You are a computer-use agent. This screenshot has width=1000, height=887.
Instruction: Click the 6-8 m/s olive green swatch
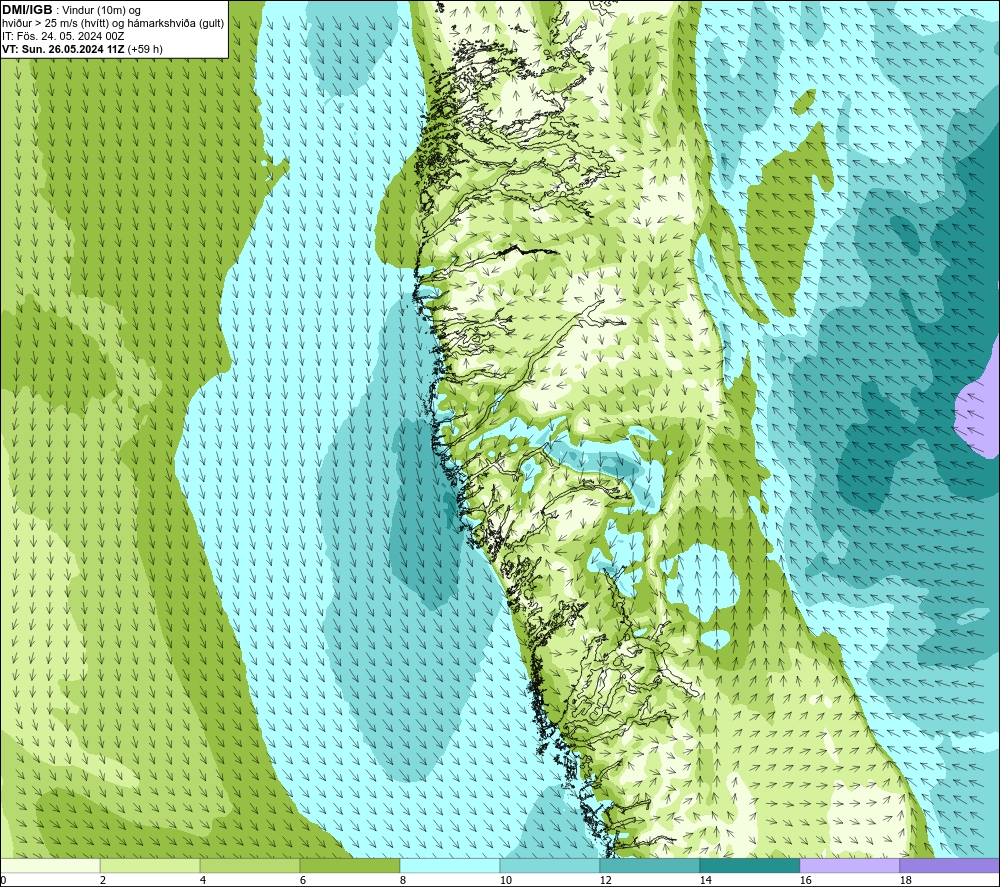coord(349,865)
